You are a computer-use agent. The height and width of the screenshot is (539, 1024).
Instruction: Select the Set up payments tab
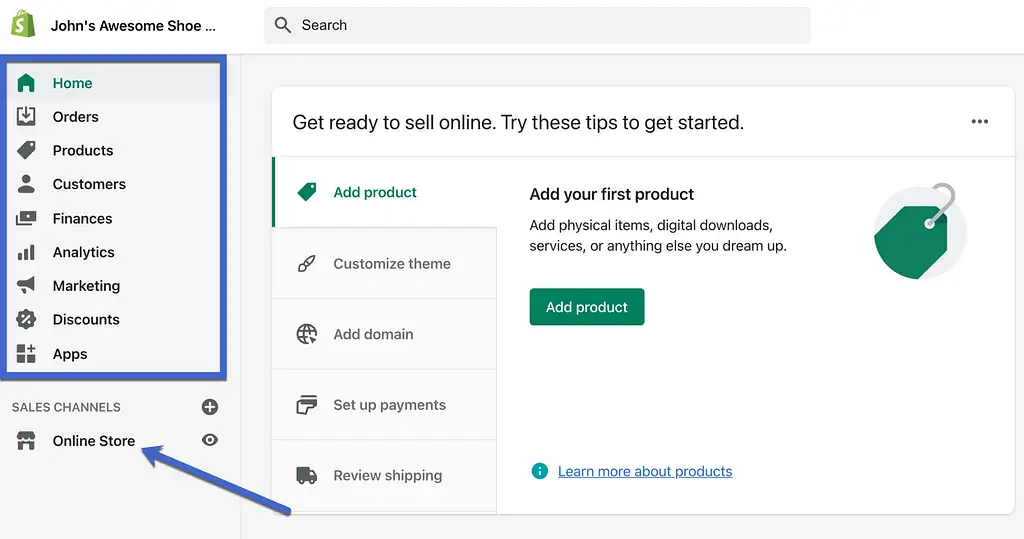tap(385, 404)
